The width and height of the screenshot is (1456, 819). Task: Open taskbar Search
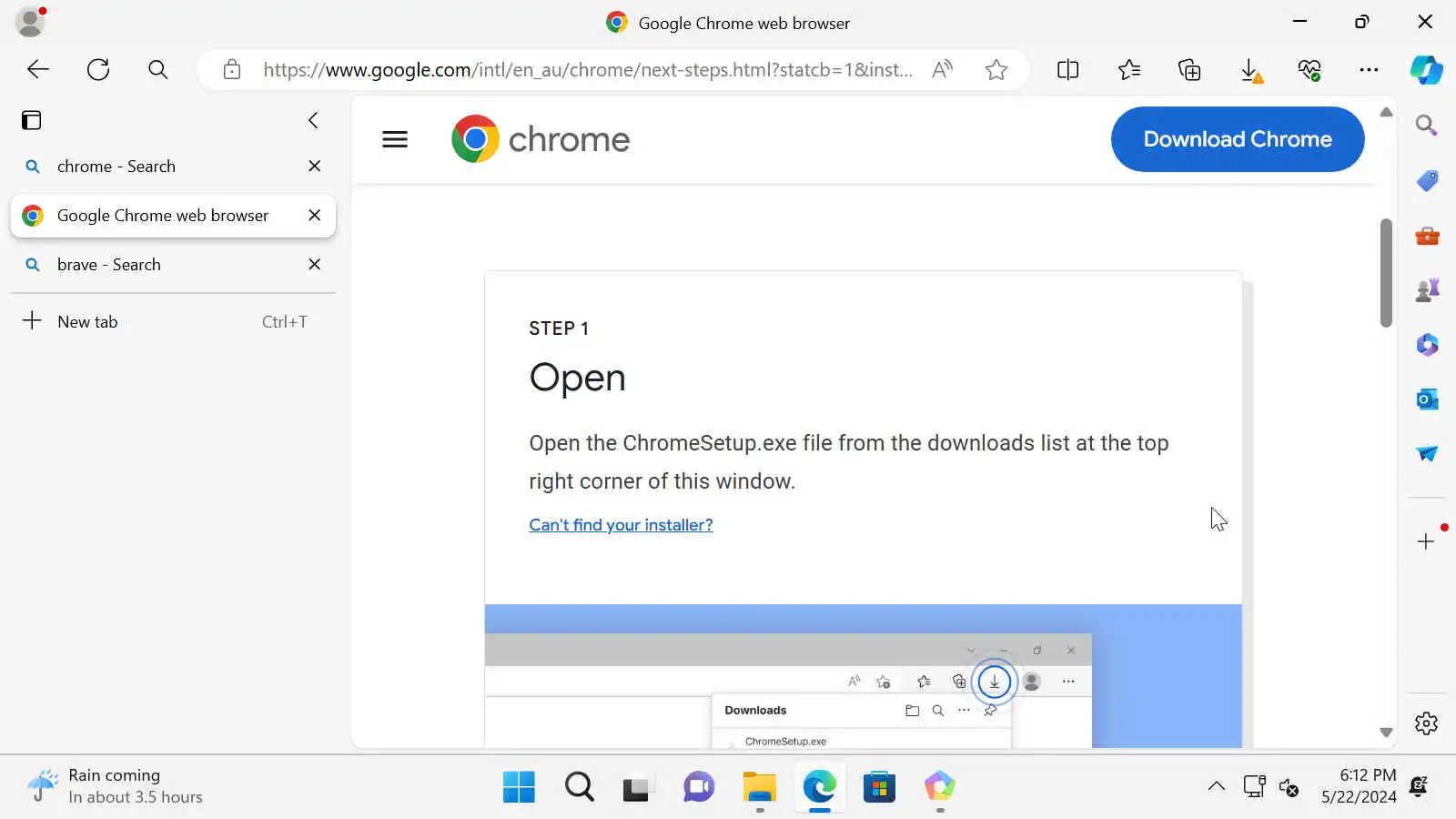pos(579,787)
